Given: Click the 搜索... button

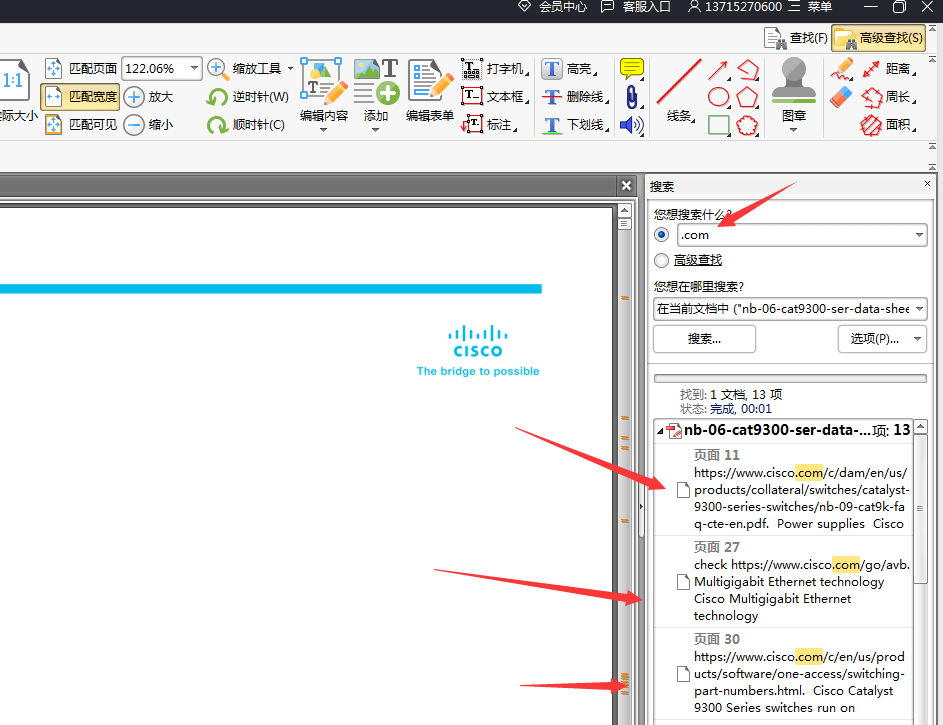Looking at the screenshot, I should [x=704, y=339].
